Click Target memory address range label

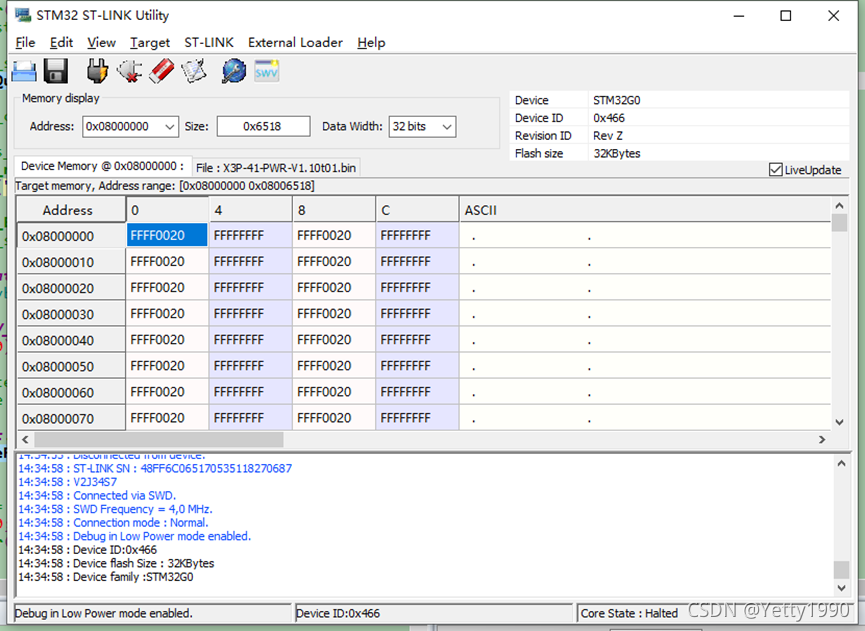[x=165, y=186]
